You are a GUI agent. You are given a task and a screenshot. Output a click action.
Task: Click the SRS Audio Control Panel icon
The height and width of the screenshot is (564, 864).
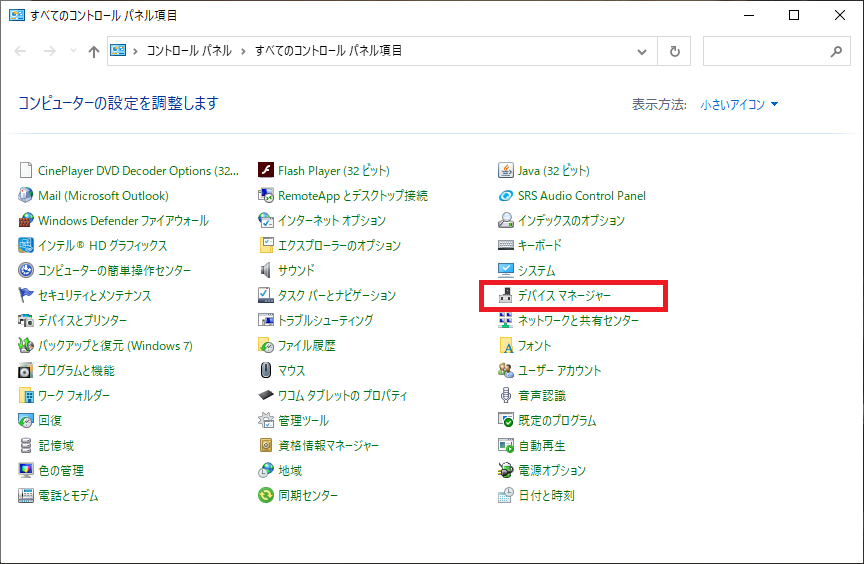pos(506,196)
